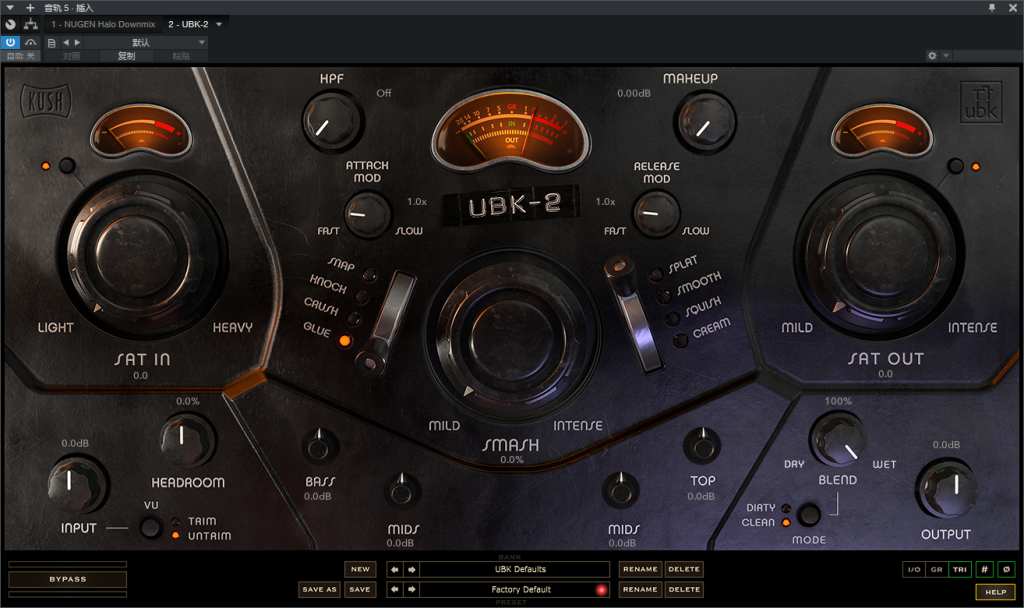This screenshot has height=608, width=1024.
Task: Click the left MIDS knob
Action: tap(402, 491)
